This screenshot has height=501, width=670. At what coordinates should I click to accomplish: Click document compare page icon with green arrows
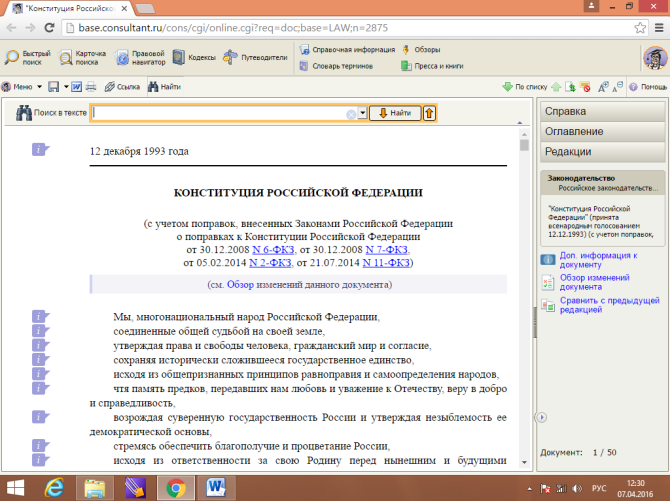pos(570,87)
